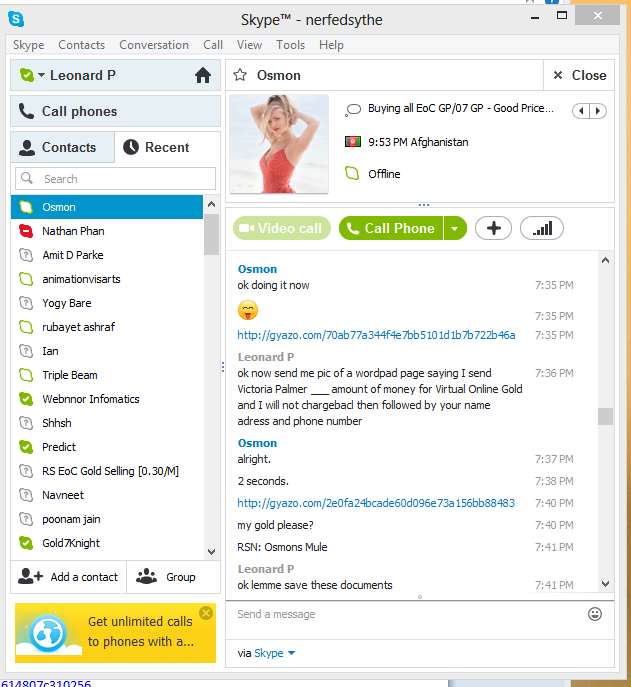Switch to the Contacts tab

tap(63, 147)
